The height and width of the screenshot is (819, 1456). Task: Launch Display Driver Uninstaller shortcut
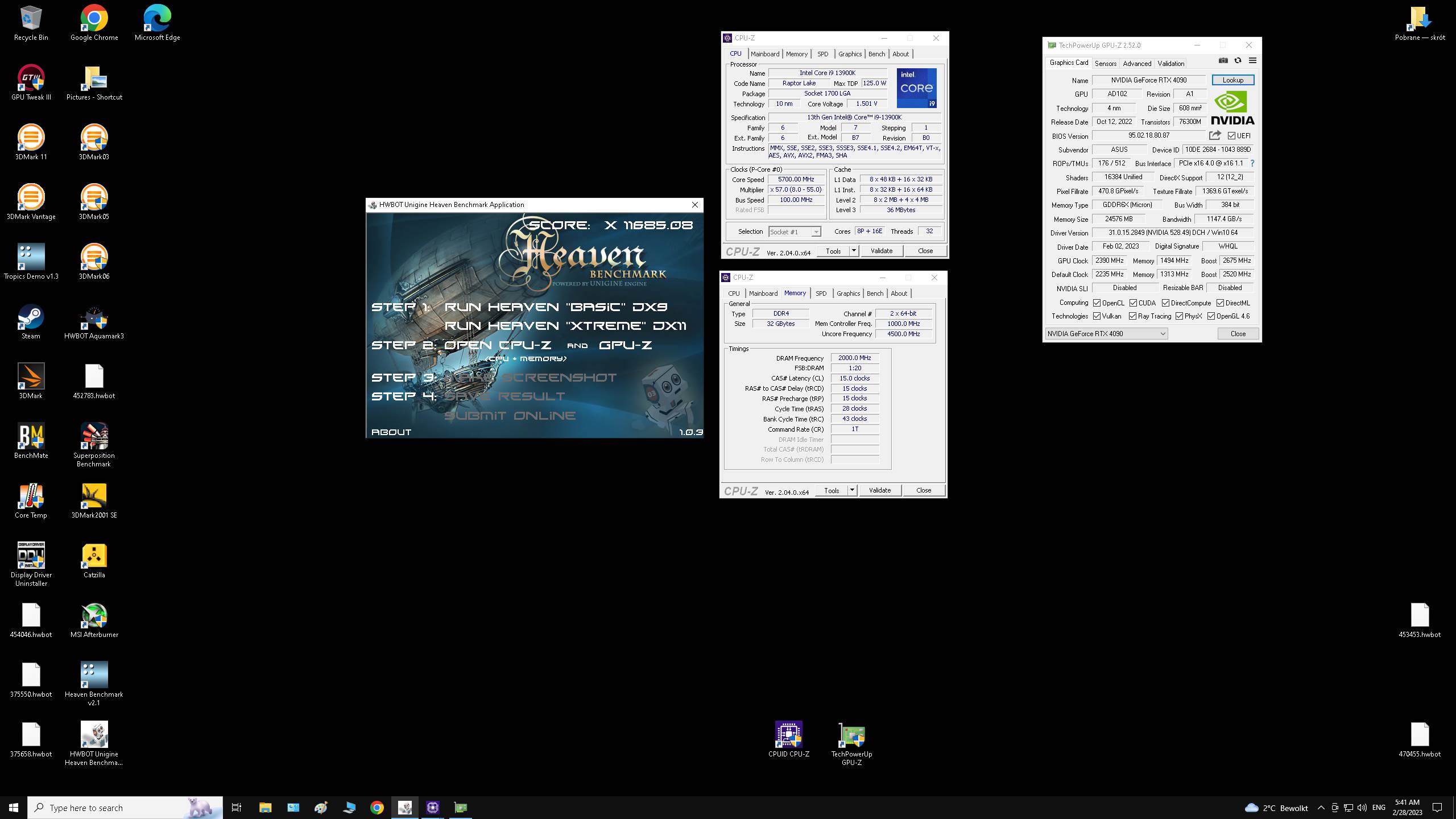pos(31,564)
